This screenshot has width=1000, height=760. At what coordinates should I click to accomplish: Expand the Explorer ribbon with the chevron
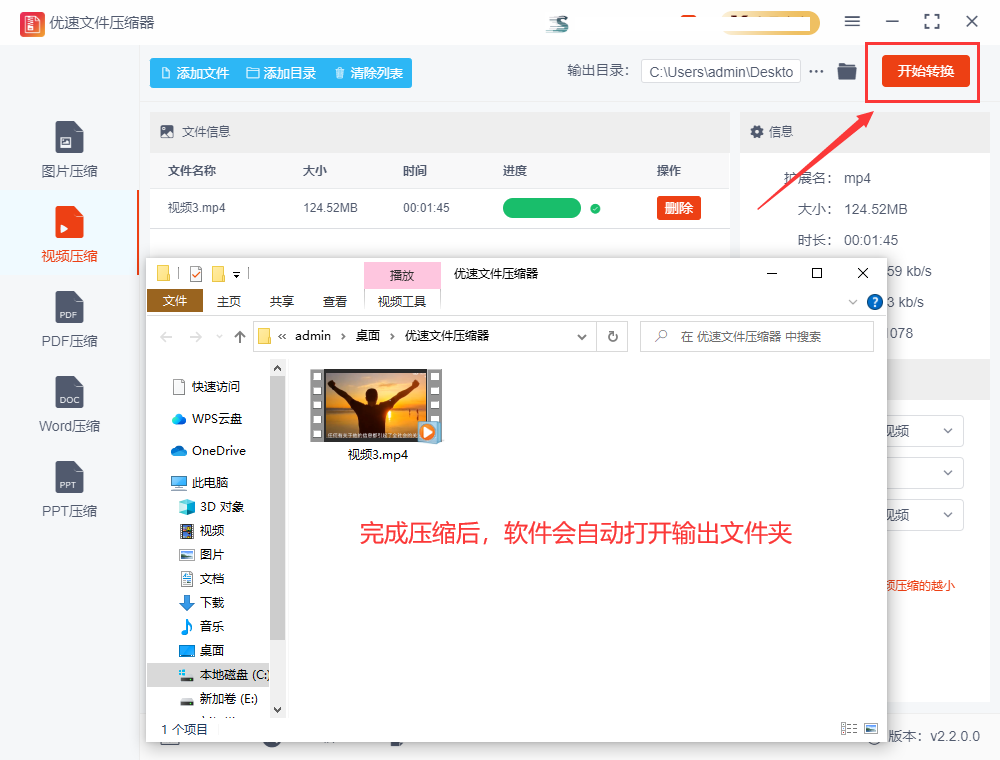853,302
